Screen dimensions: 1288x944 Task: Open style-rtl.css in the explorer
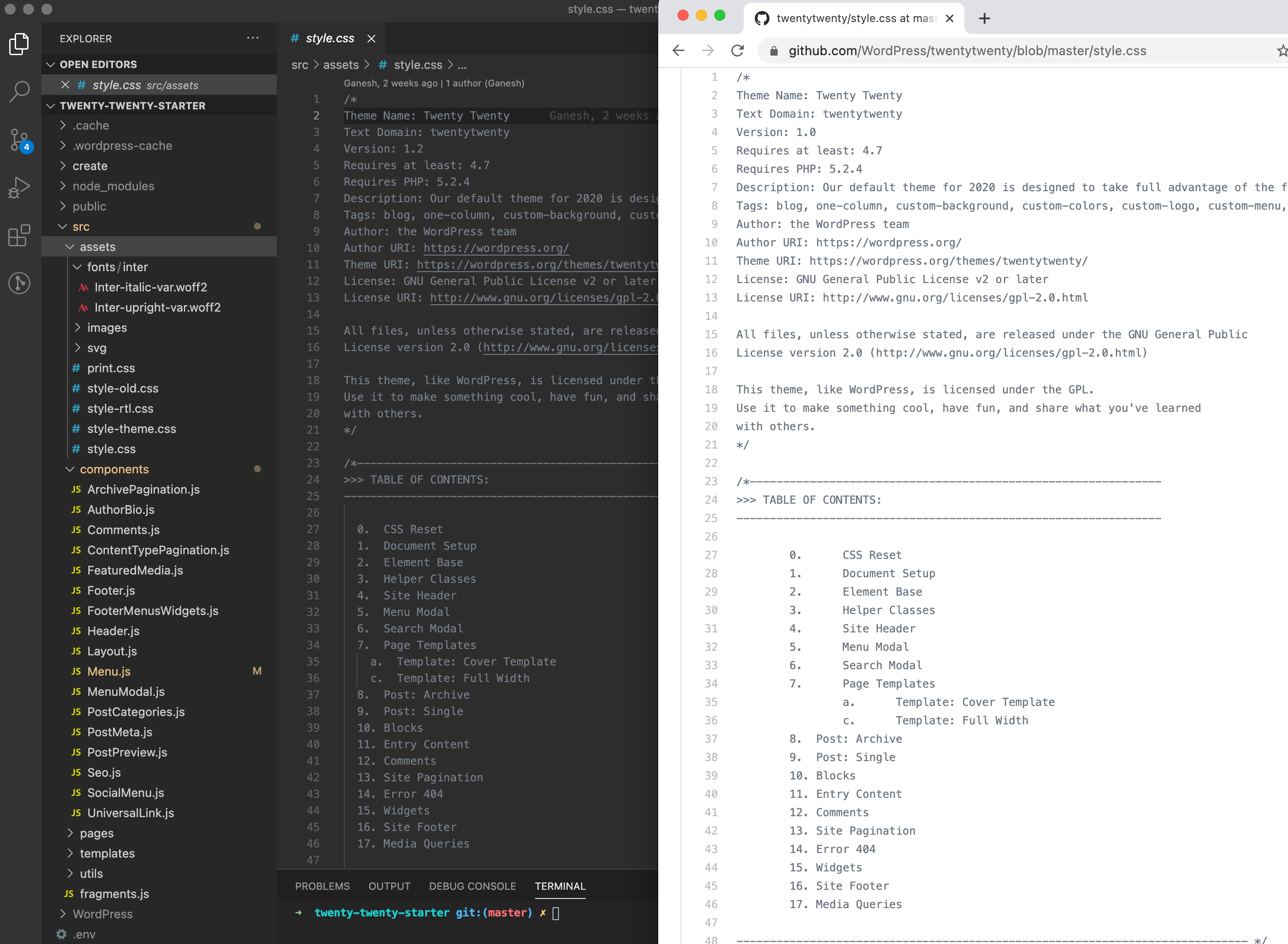pyautogui.click(x=120, y=409)
